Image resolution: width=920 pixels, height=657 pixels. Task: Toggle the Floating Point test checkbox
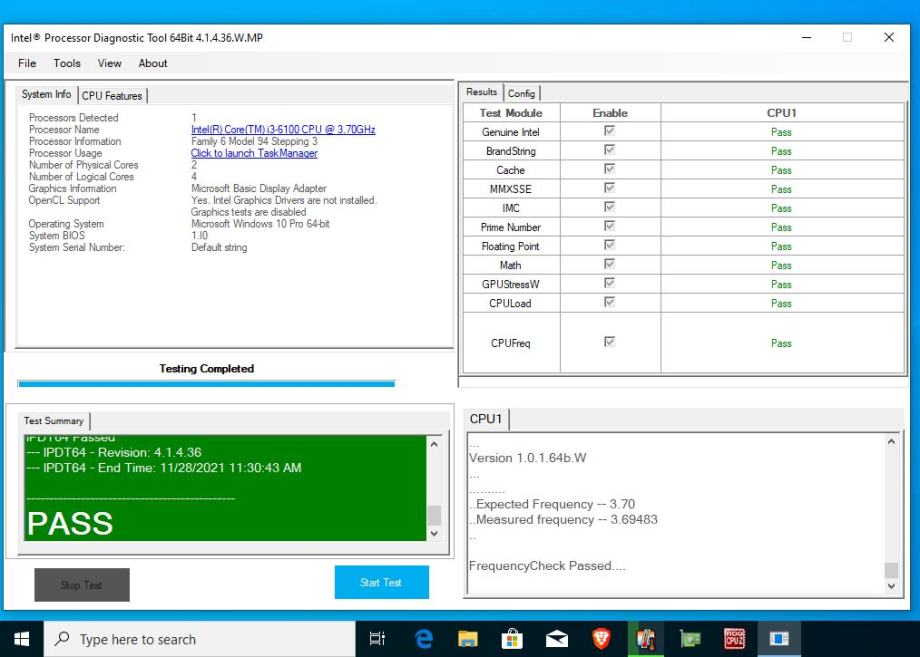pyautogui.click(x=610, y=245)
